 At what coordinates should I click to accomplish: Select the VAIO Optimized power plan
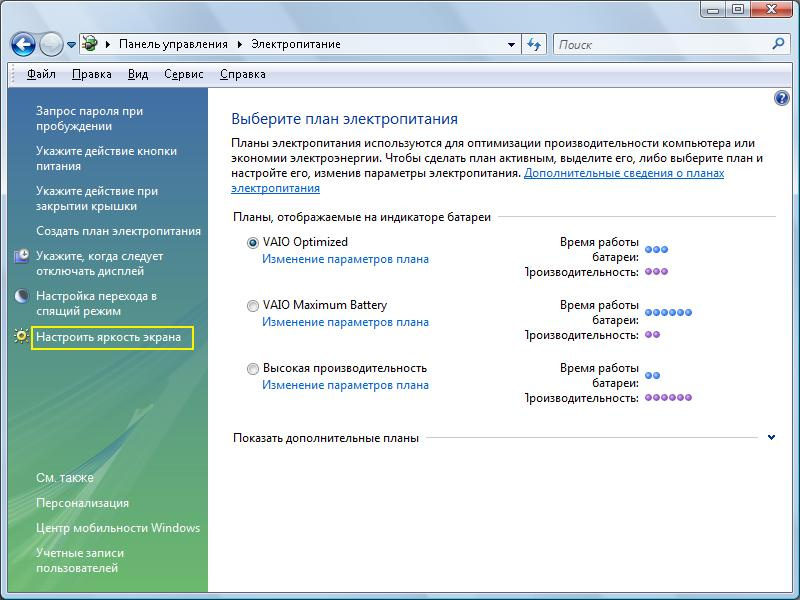click(252, 243)
